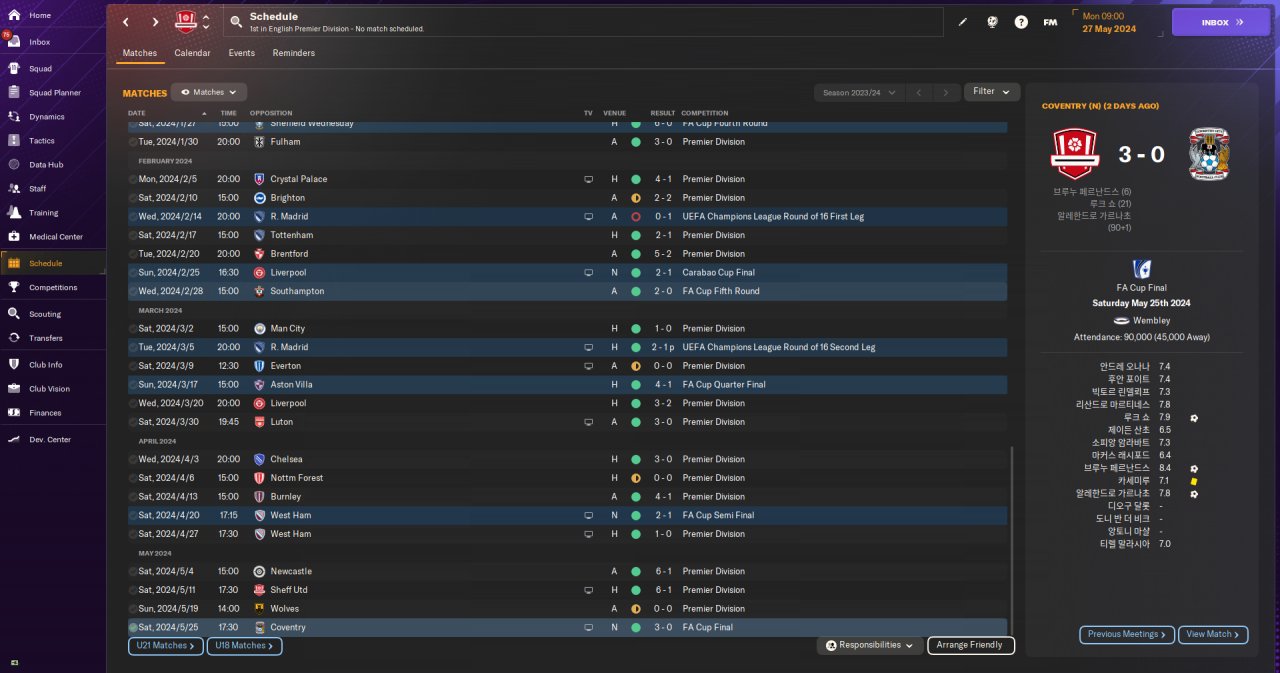Open the Staff sidebar icon
Screen dimensions: 1280x673
(14, 188)
